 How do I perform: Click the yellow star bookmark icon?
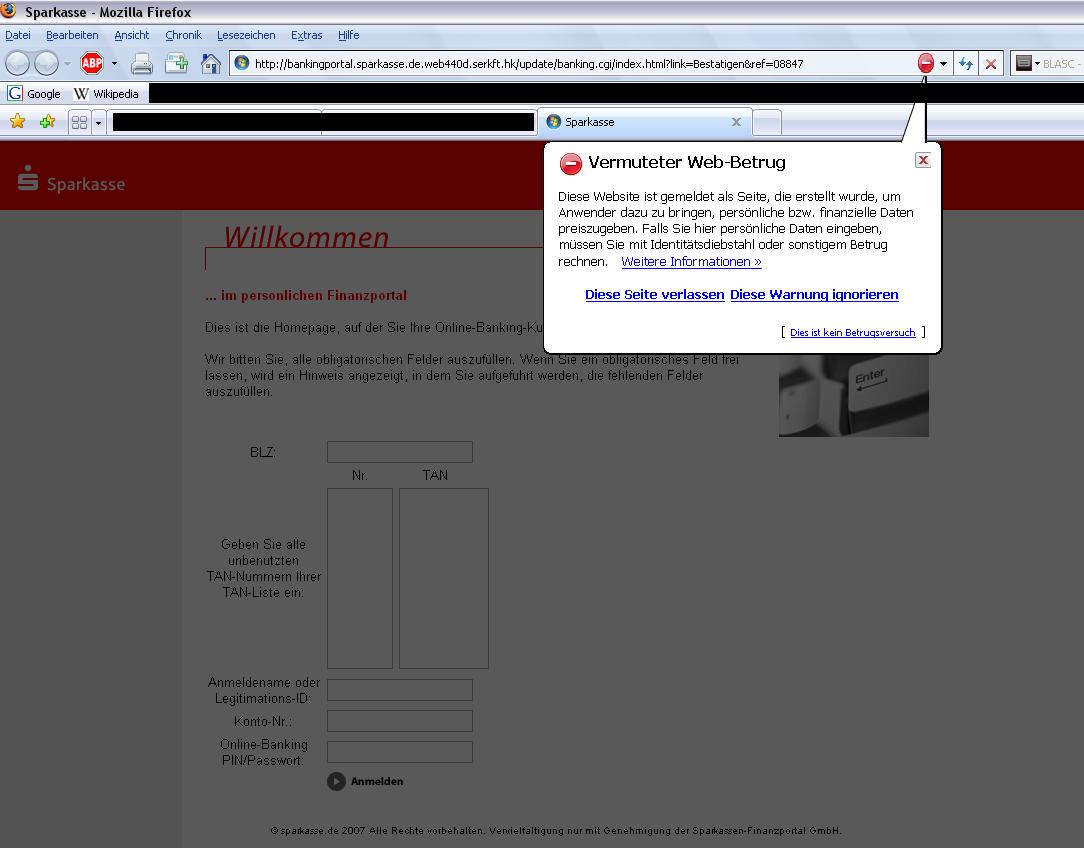(17, 122)
